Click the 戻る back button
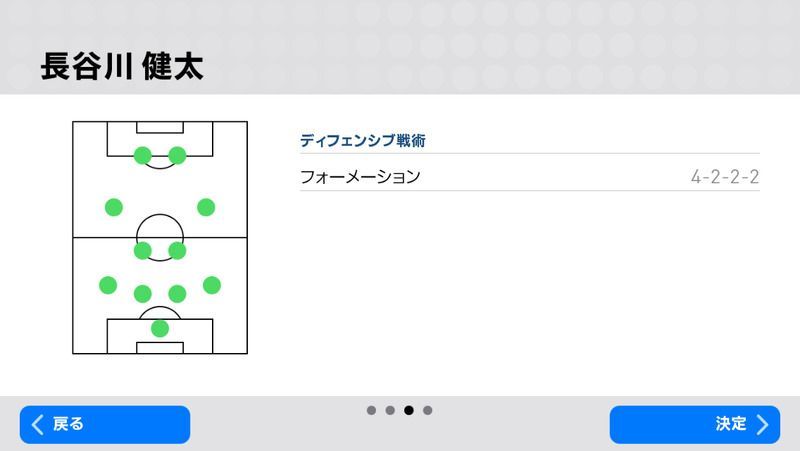The image size is (800, 451). (104, 424)
